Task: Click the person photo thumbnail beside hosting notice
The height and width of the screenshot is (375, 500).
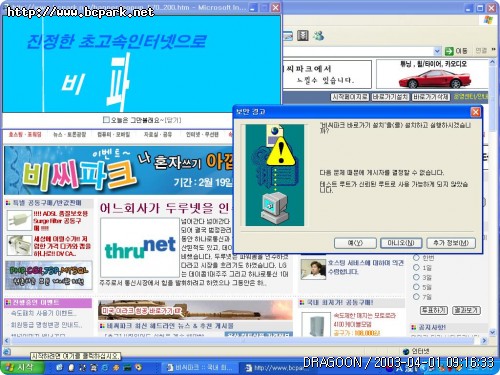Action: [313, 270]
